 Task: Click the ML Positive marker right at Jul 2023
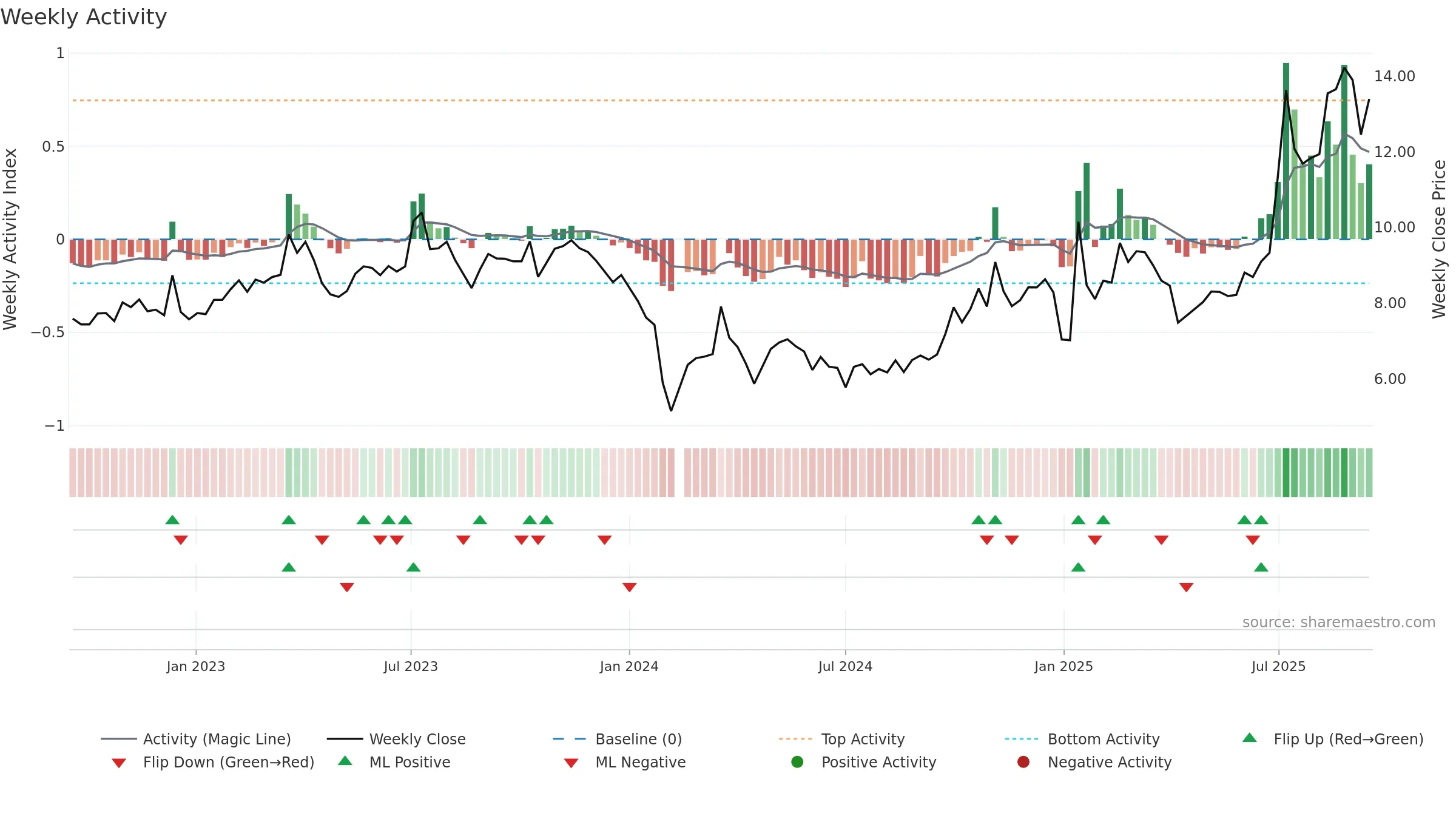[x=413, y=567]
